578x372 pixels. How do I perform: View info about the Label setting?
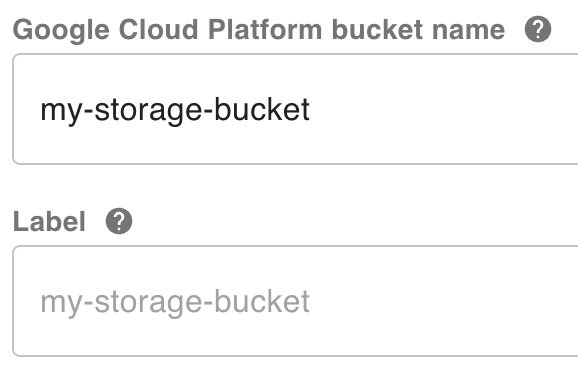pyautogui.click(x=119, y=221)
